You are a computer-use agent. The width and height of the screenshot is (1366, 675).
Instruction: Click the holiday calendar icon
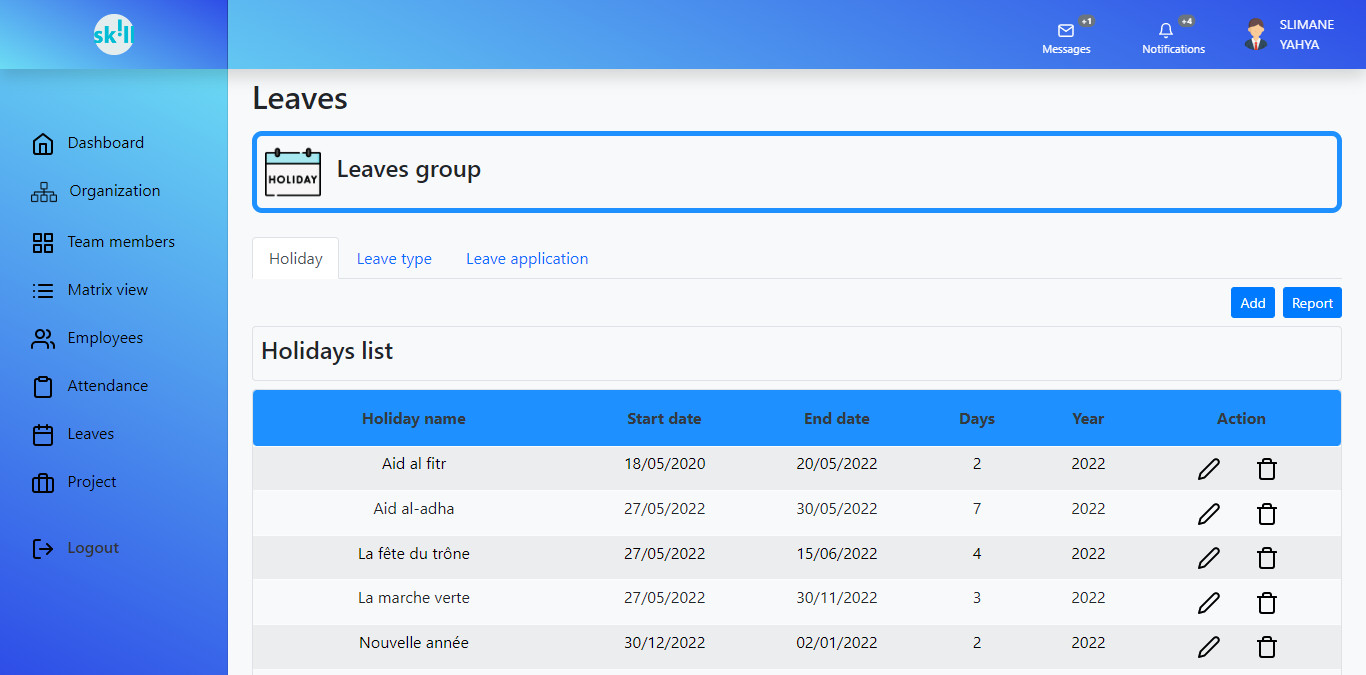coord(292,172)
